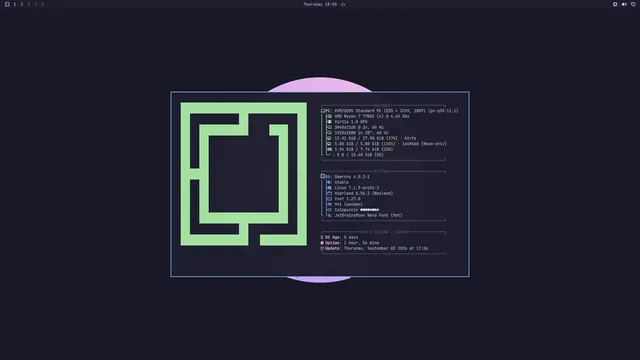Click the red '(100%)' usage value

388,144
